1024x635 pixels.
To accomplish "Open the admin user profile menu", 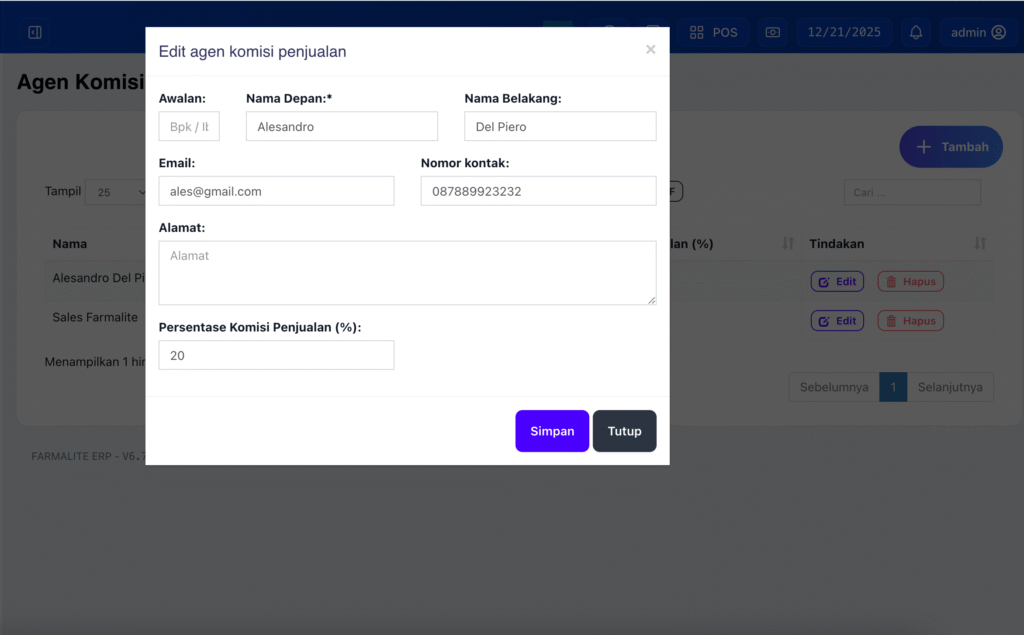I will [x=977, y=32].
